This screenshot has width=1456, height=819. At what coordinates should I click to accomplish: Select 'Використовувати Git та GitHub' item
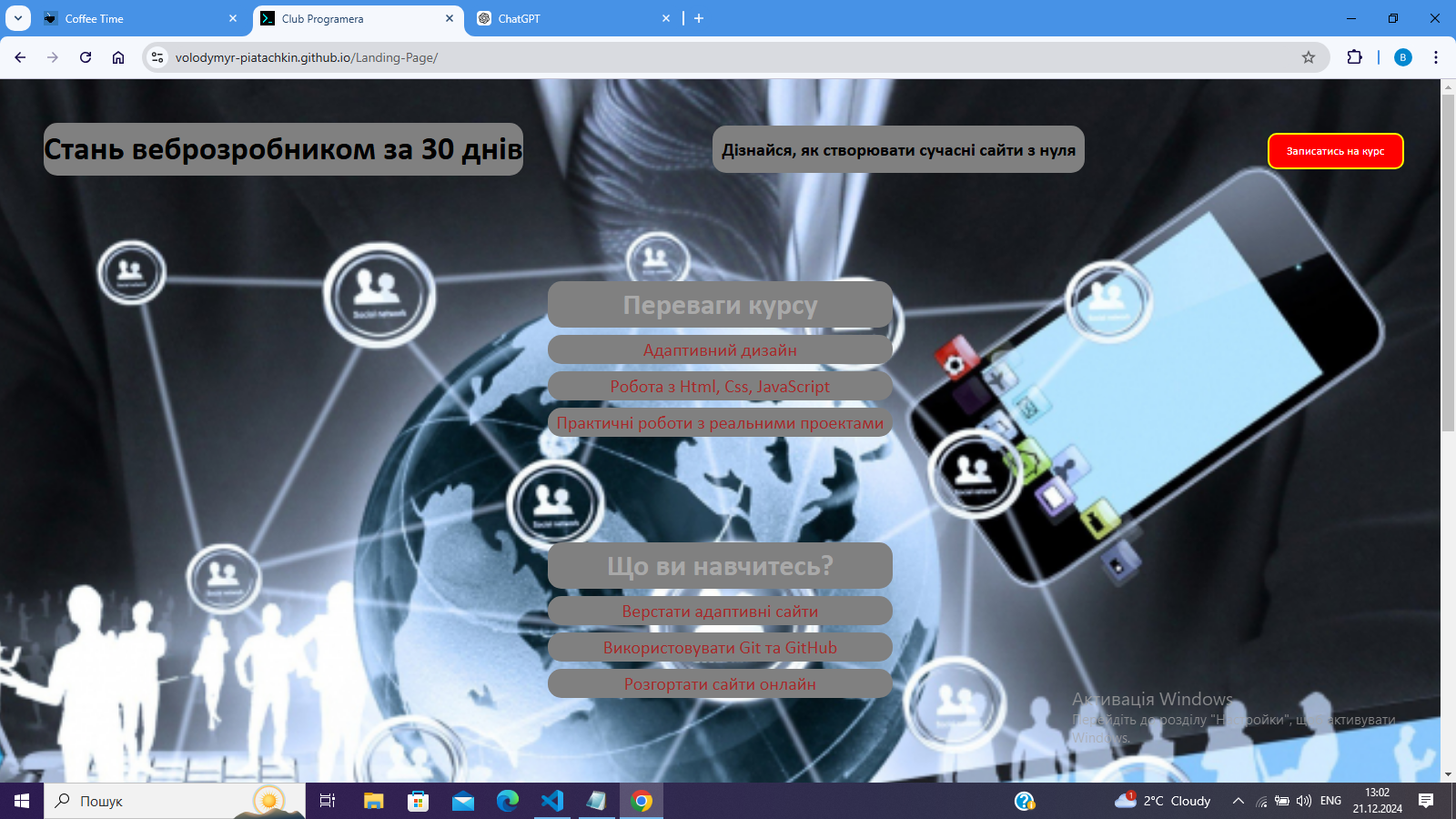coord(720,647)
